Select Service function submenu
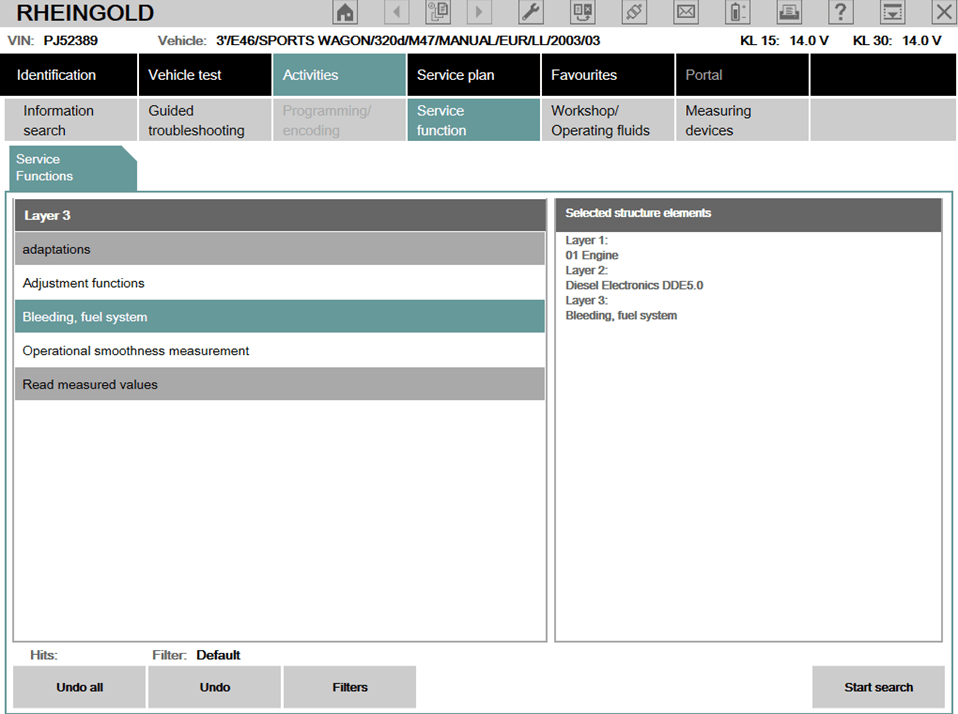The image size is (958, 714). click(474, 120)
